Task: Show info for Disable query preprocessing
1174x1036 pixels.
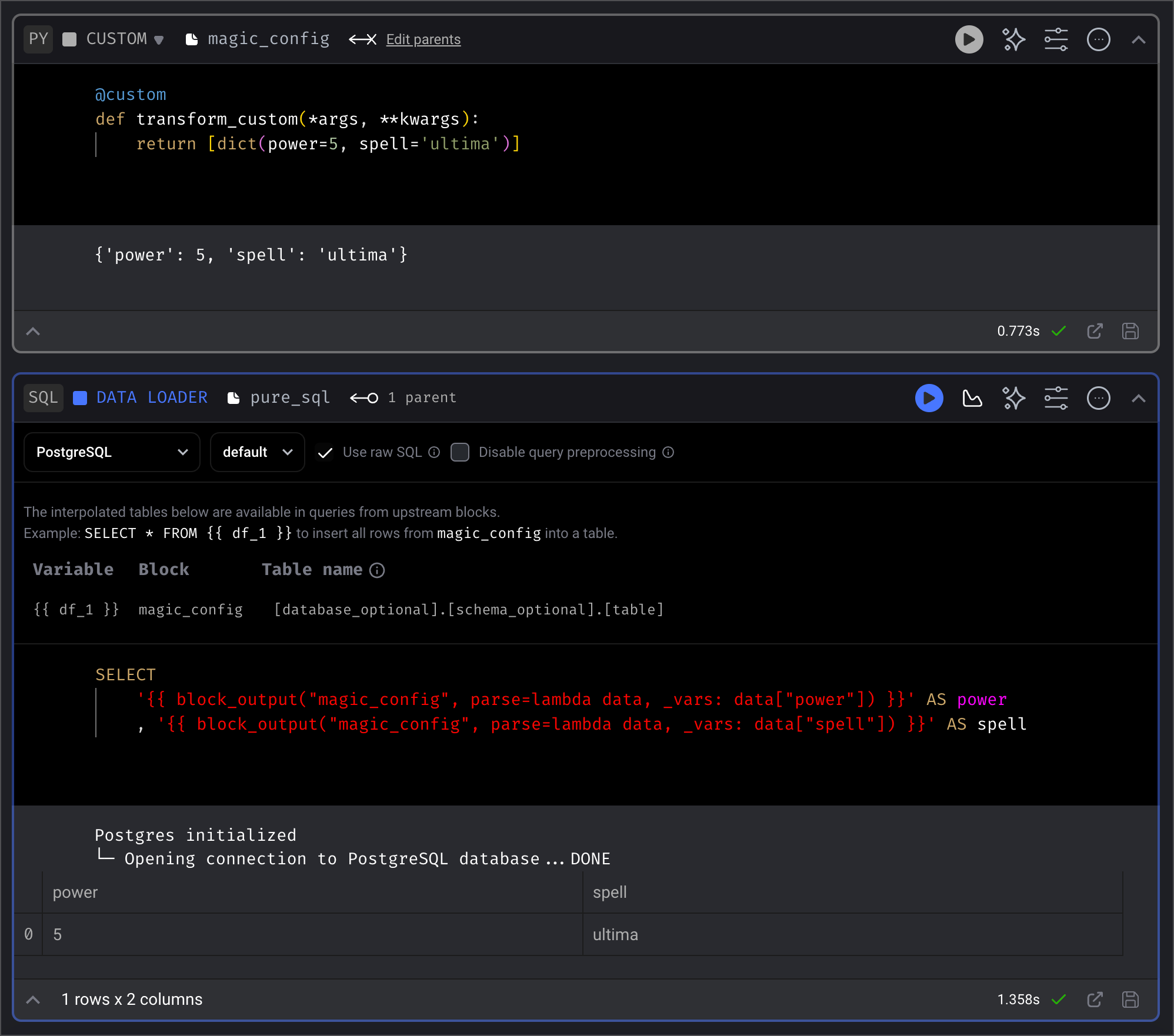Action: pos(668,452)
